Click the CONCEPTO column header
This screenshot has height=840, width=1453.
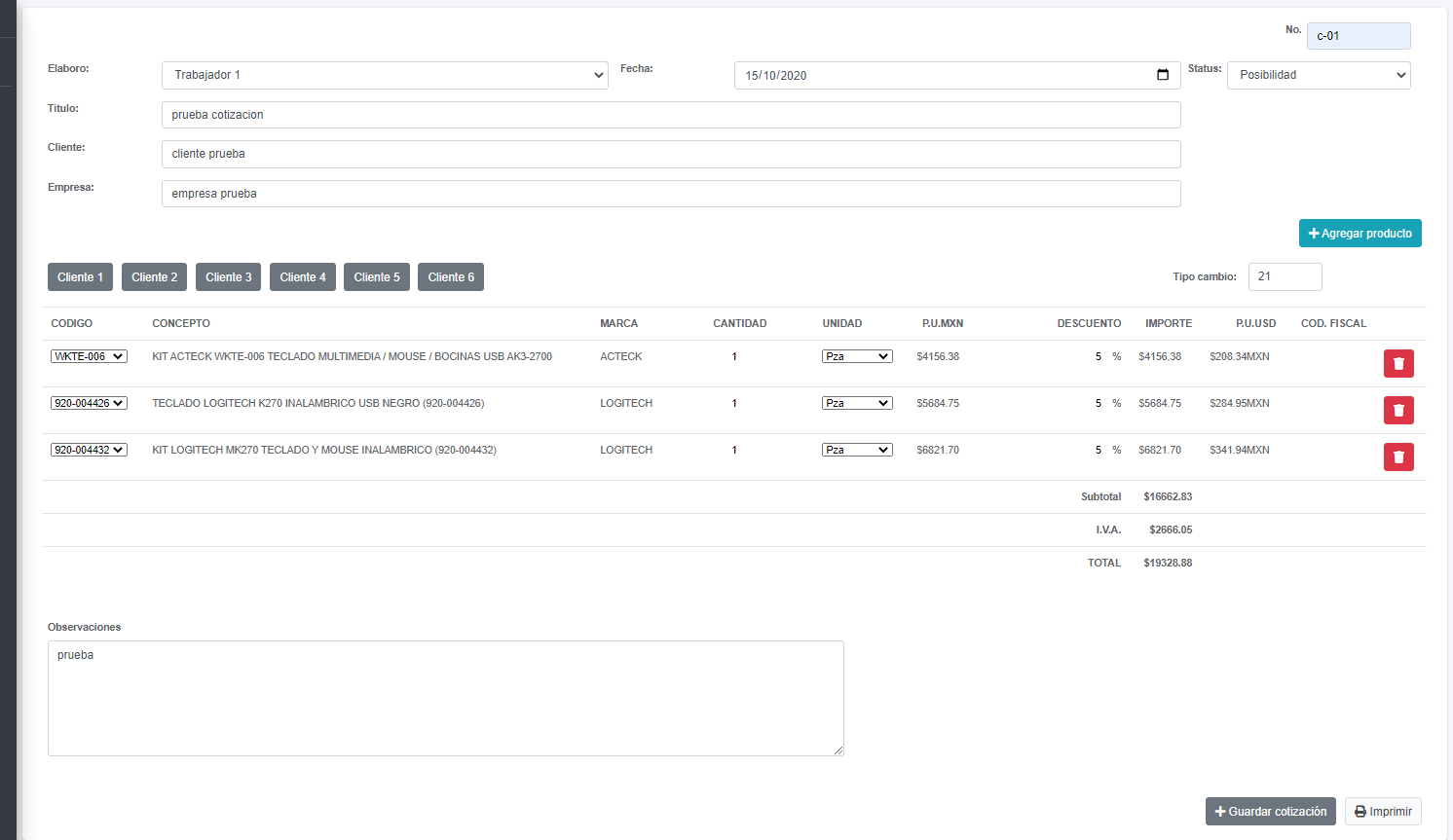pos(181,323)
